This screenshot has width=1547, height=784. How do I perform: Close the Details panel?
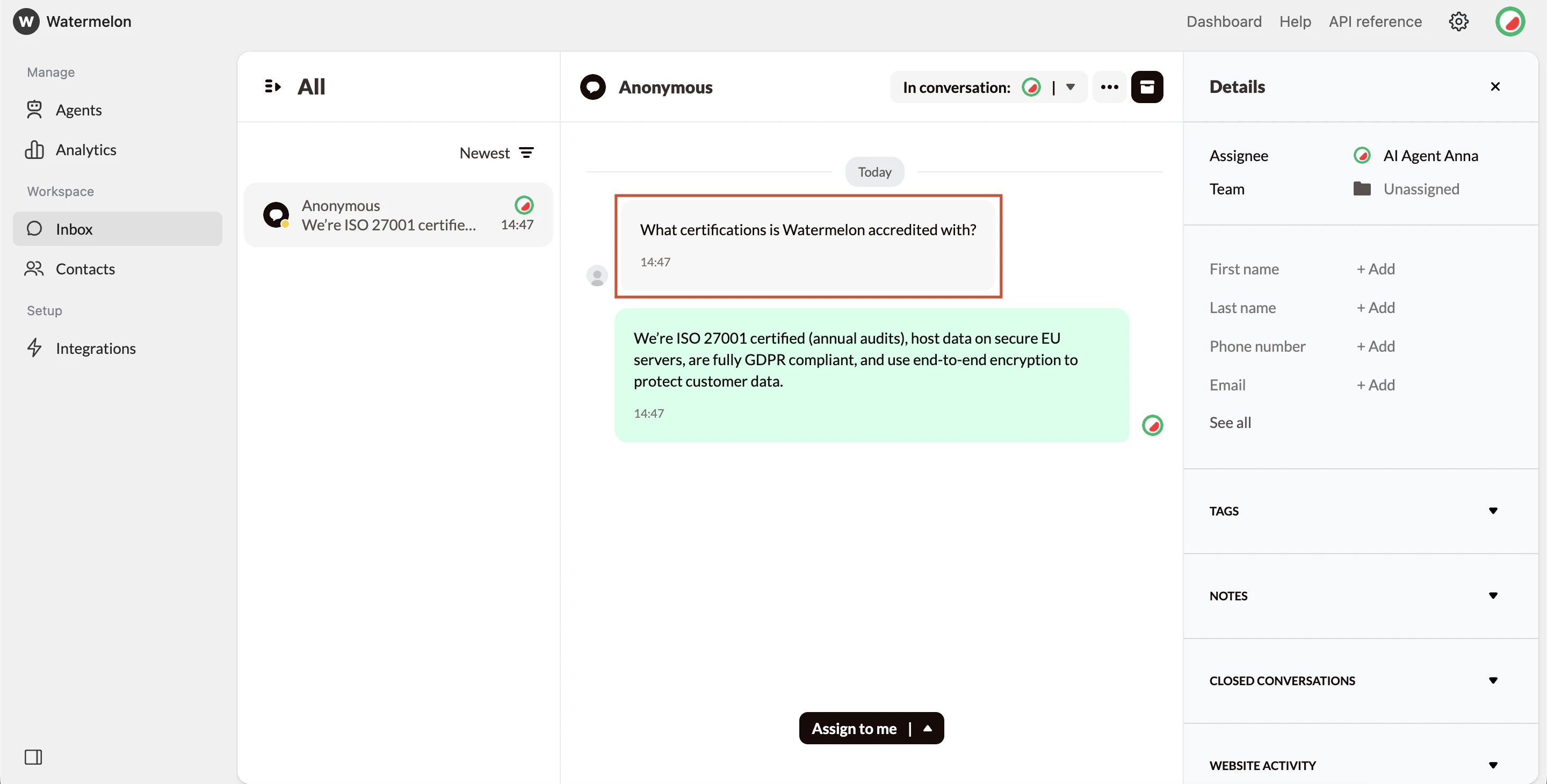tap(1495, 86)
